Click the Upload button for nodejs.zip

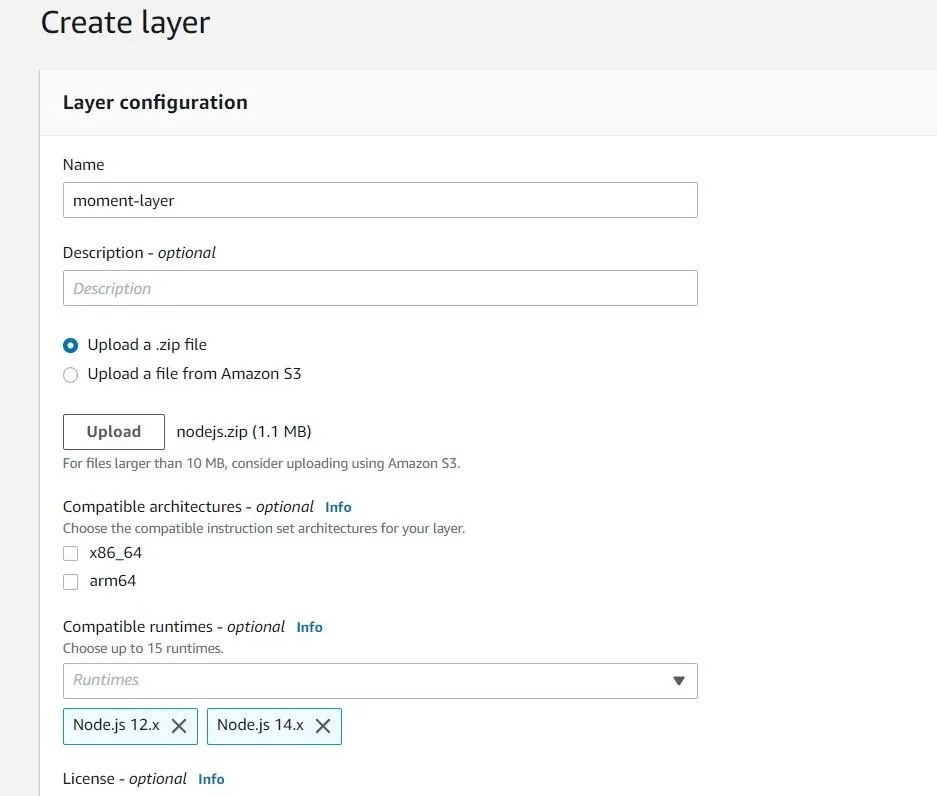coord(113,431)
